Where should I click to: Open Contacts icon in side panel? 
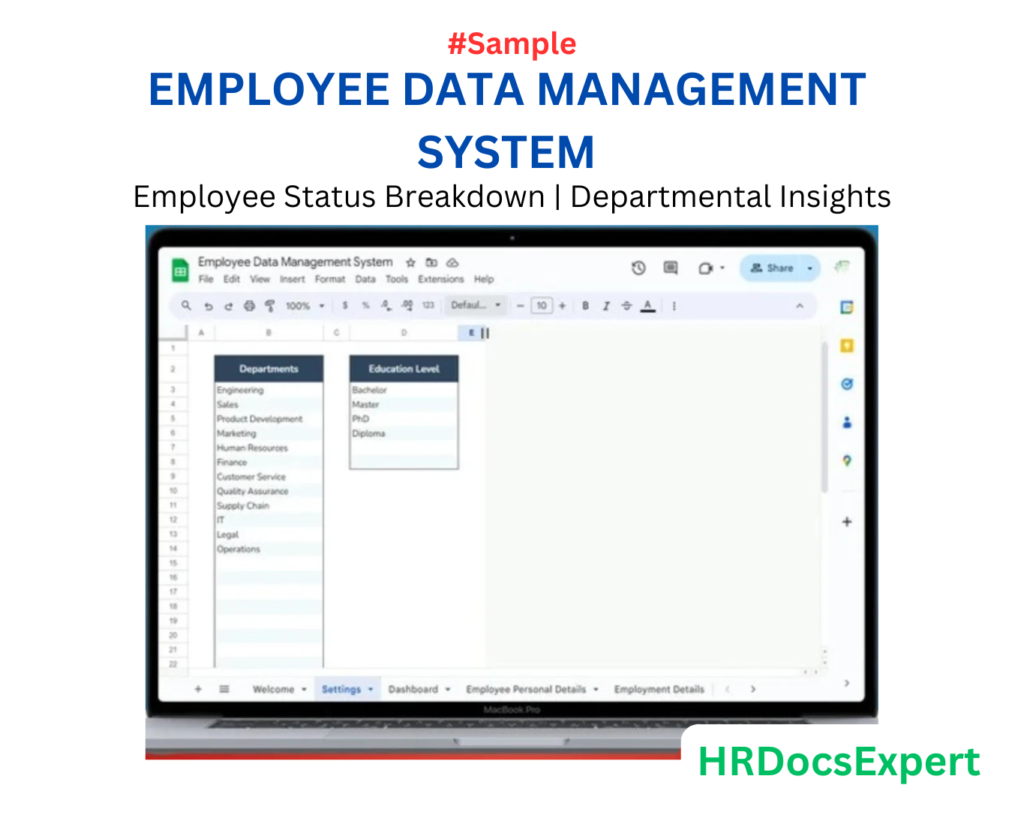pyautogui.click(x=847, y=421)
